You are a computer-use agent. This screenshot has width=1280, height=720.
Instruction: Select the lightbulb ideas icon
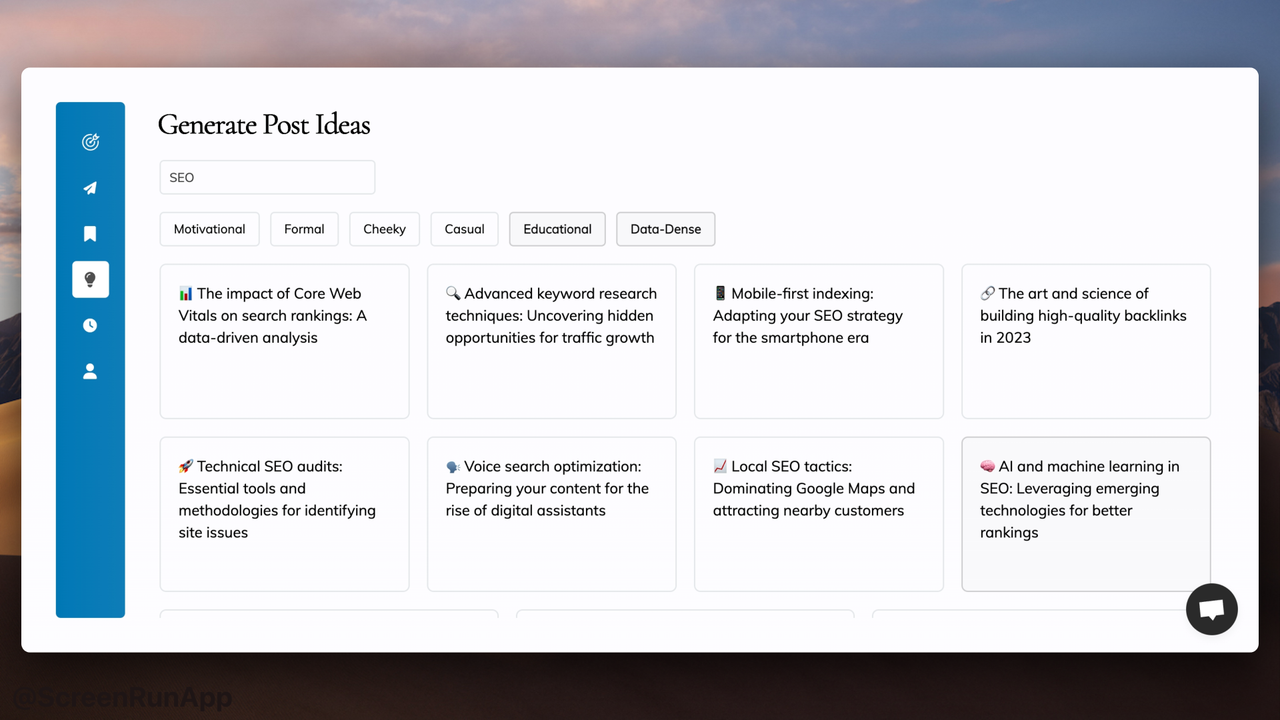click(x=90, y=280)
